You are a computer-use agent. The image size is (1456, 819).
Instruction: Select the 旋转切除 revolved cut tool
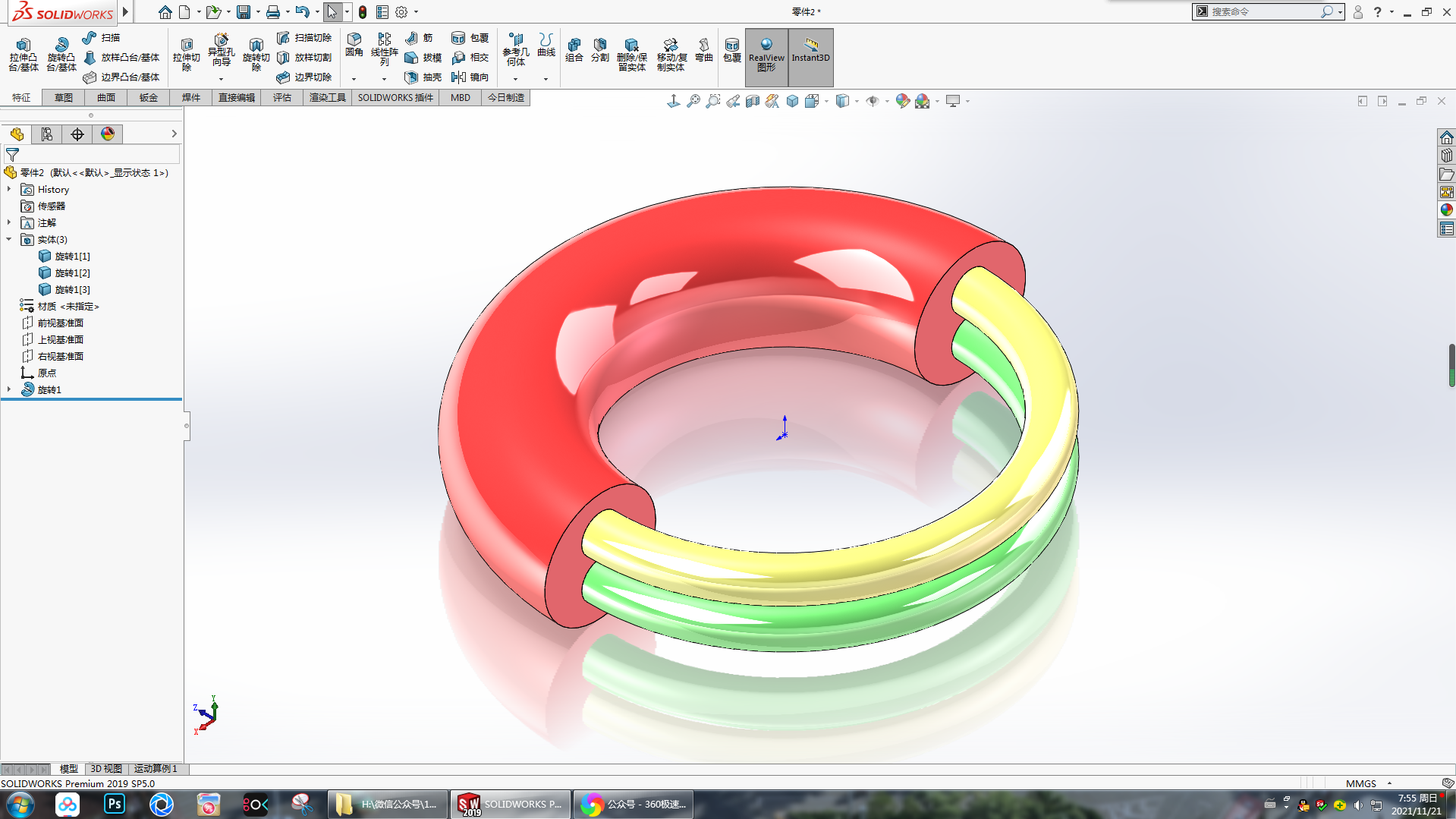(x=256, y=54)
